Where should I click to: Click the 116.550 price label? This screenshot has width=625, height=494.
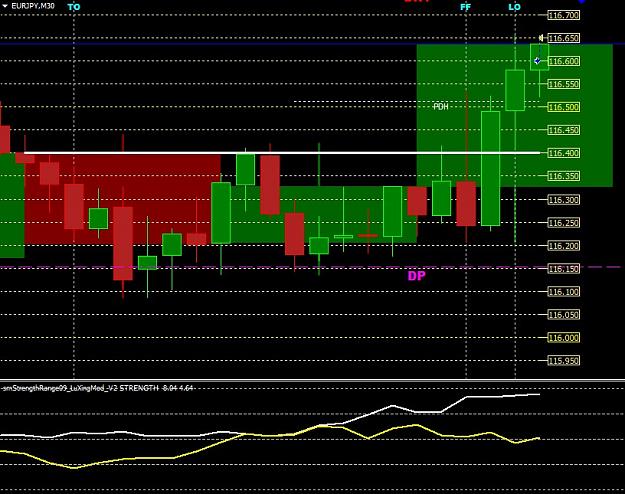pyautogui.click(x=564, y=84)
